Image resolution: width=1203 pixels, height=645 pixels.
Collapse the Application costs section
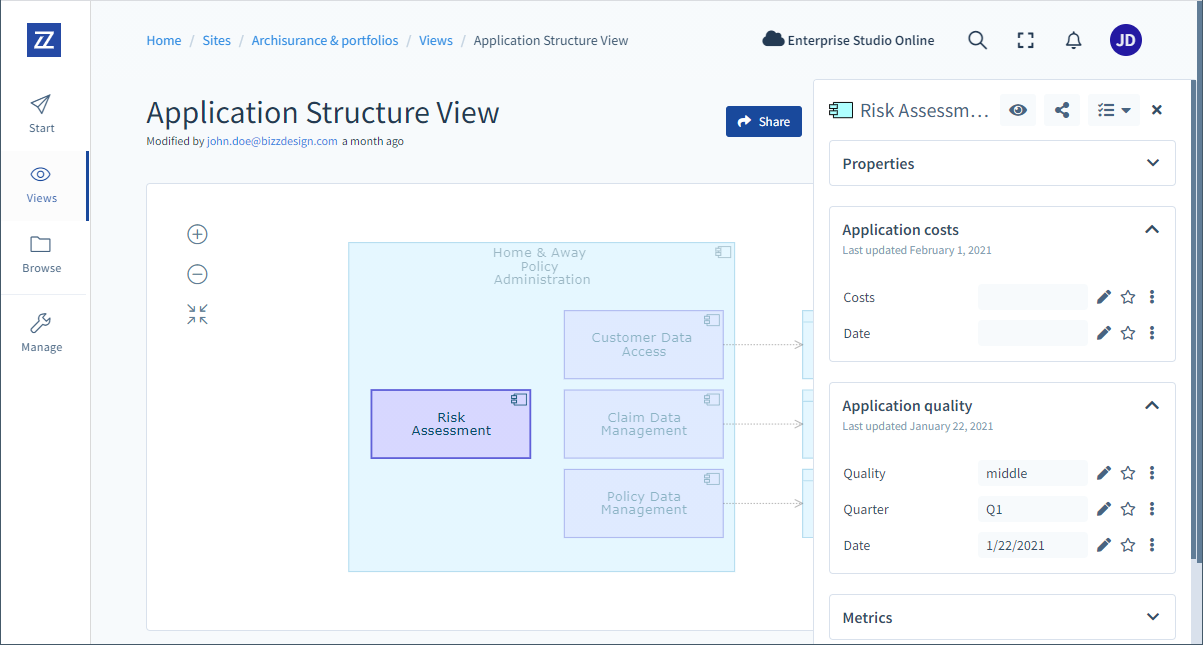(x=1152, y=230)
